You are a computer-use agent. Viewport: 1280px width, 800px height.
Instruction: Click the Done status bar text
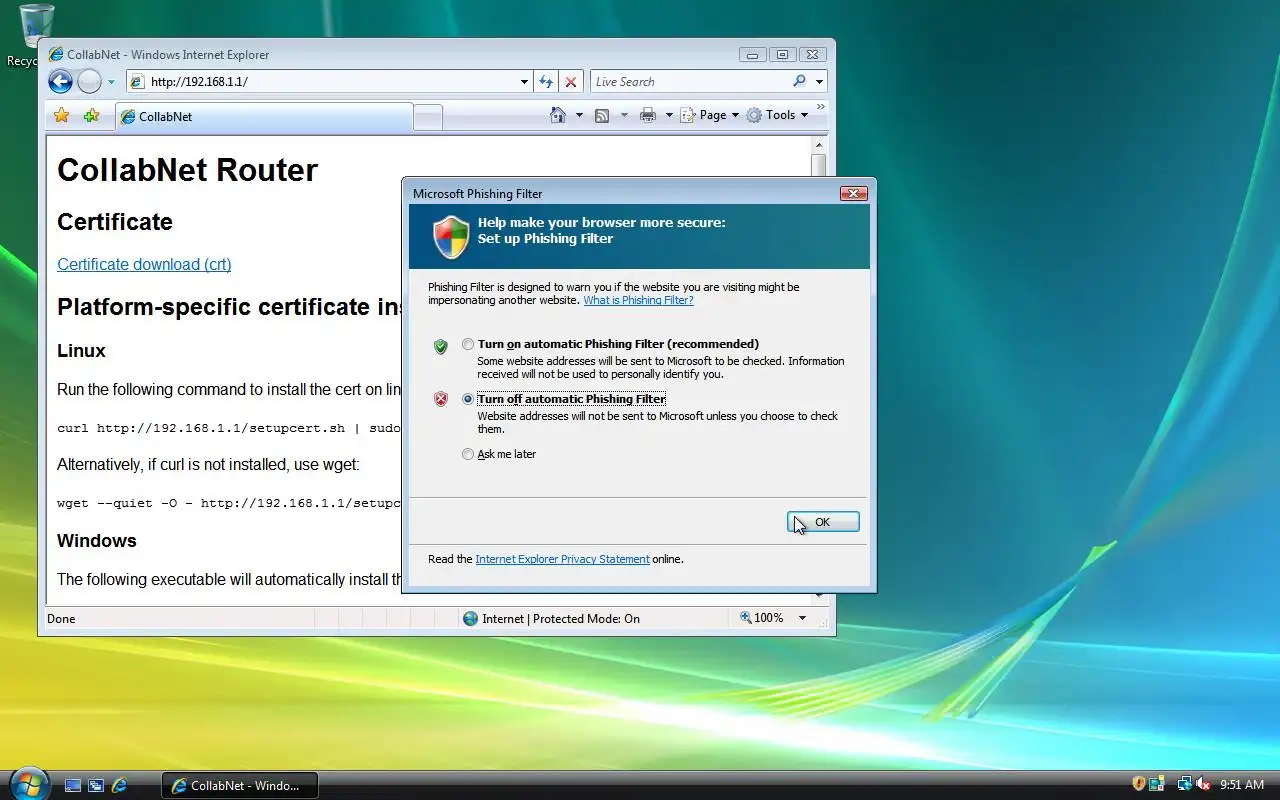(61, 619)
